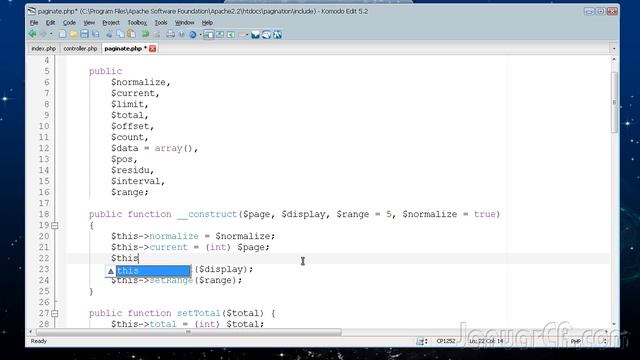
Task: Click the vertical scrollbar thumb
Action: click(614, 102)
